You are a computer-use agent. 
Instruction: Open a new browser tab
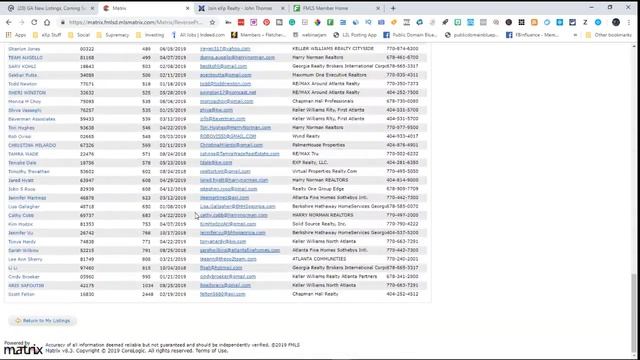[x=393, y=8]
